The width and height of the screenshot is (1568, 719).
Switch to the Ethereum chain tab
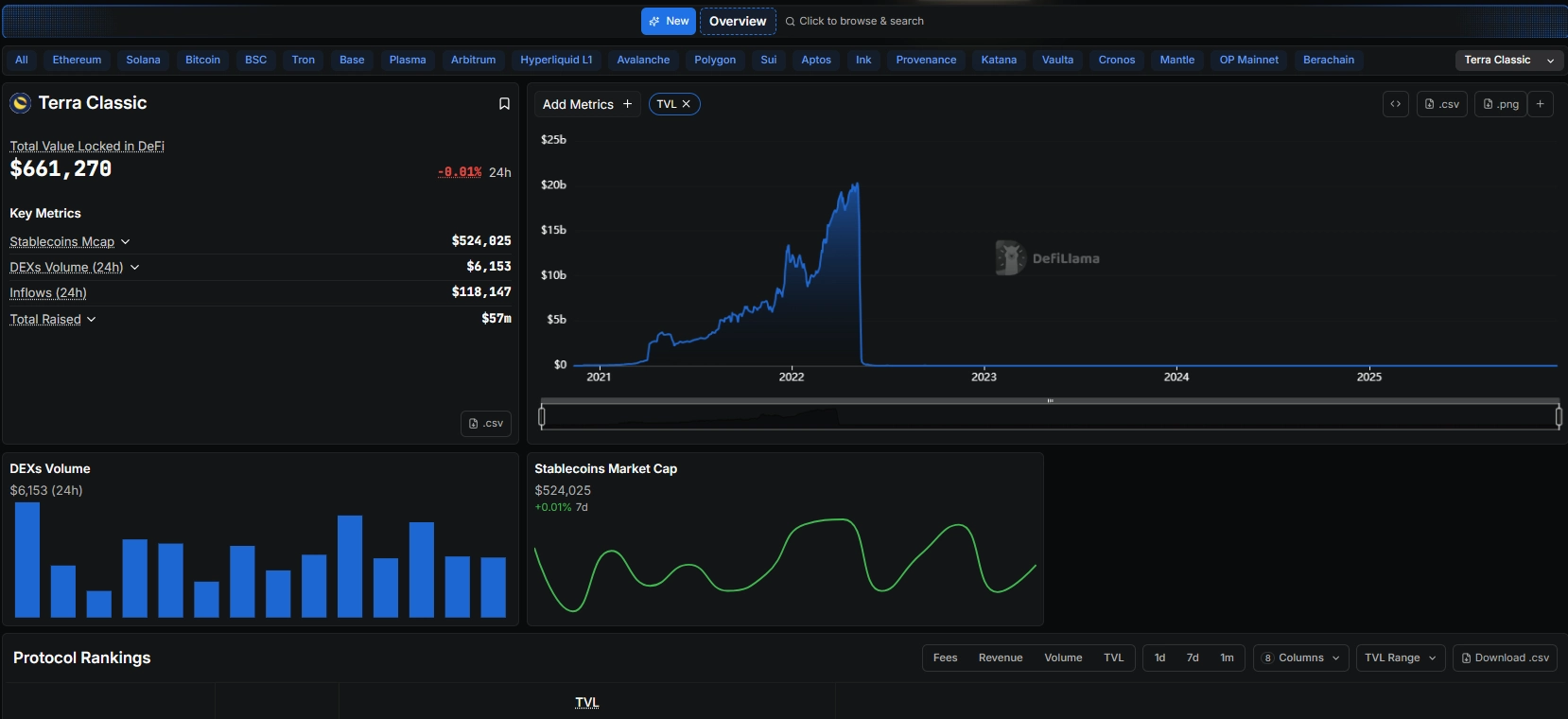pos(77,61)
